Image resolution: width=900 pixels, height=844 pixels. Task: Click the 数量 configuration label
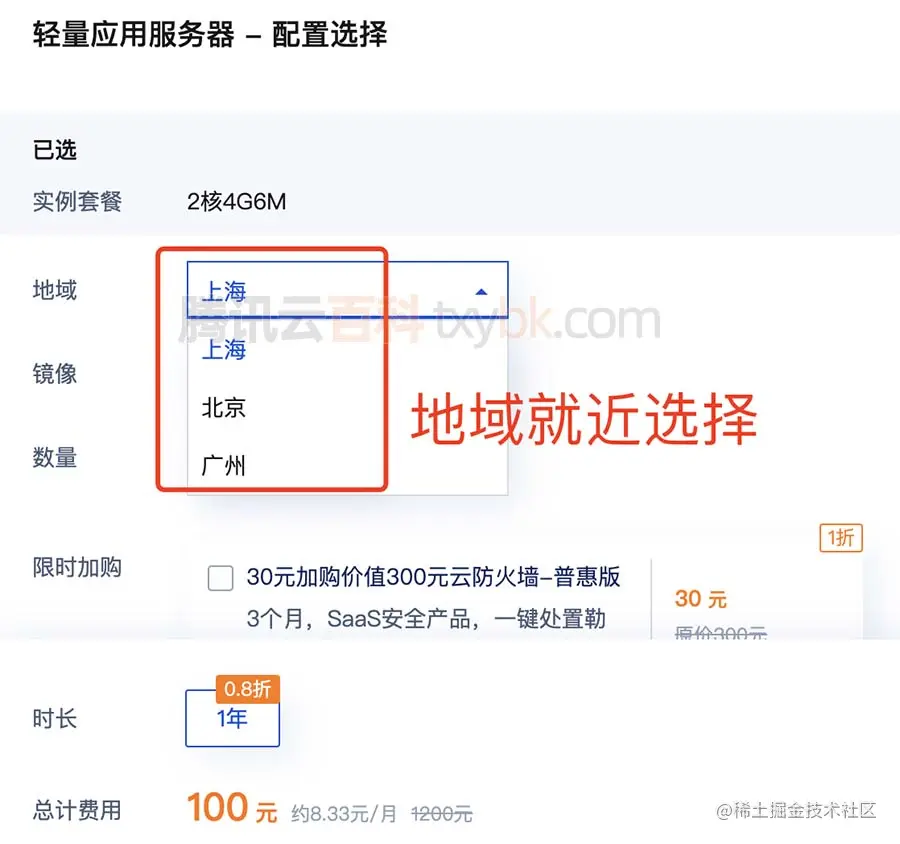53,458
